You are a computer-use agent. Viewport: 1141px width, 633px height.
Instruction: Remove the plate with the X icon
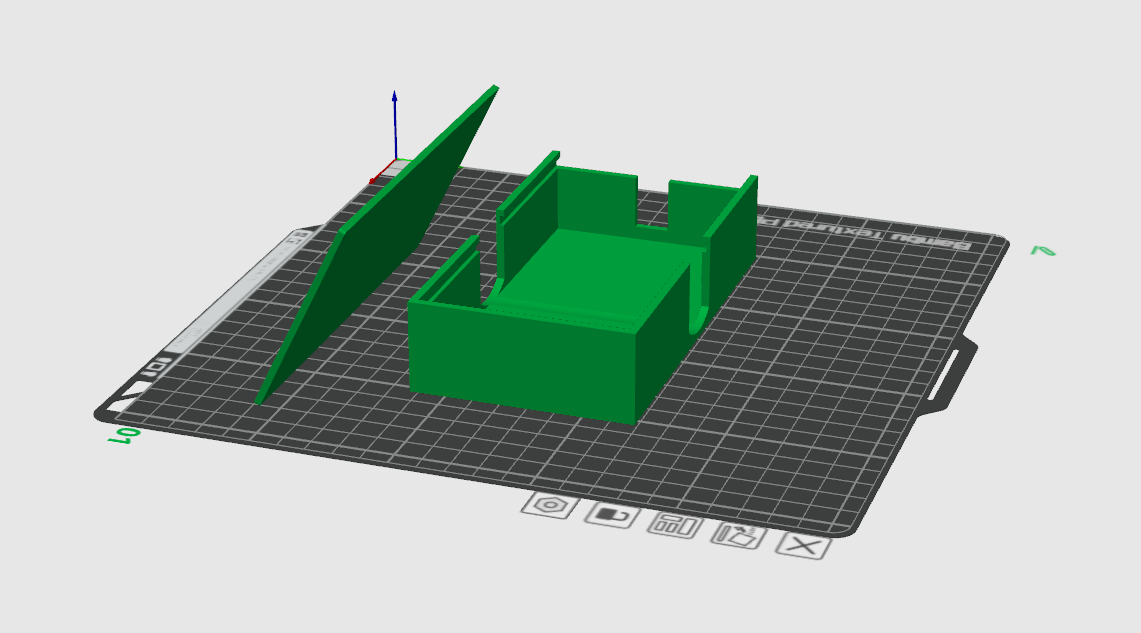[x=803, y=546]
